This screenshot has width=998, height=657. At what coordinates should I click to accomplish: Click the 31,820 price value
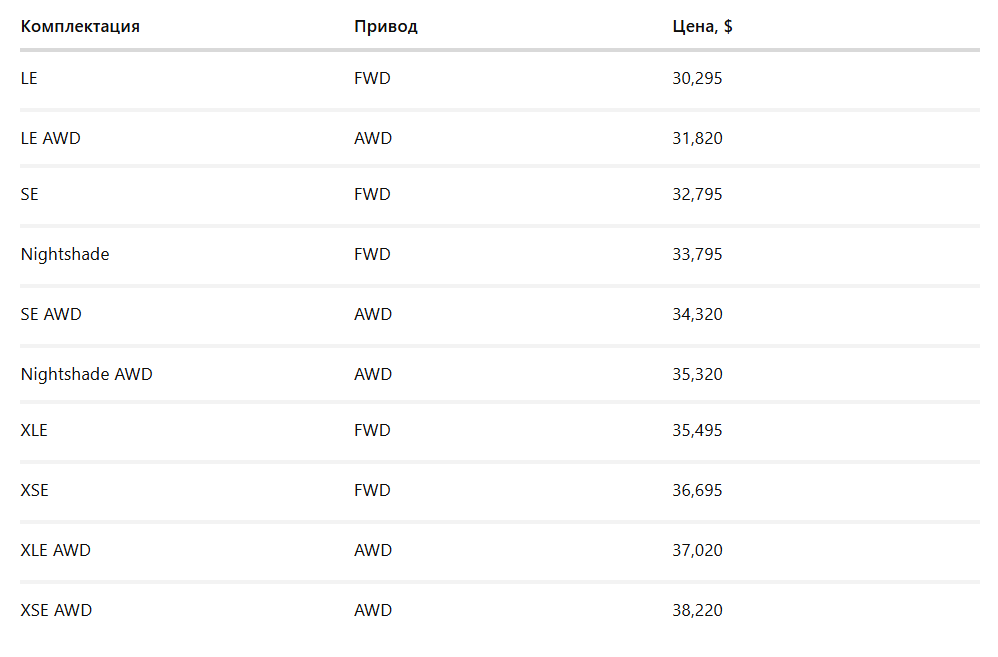click(697, 138)
